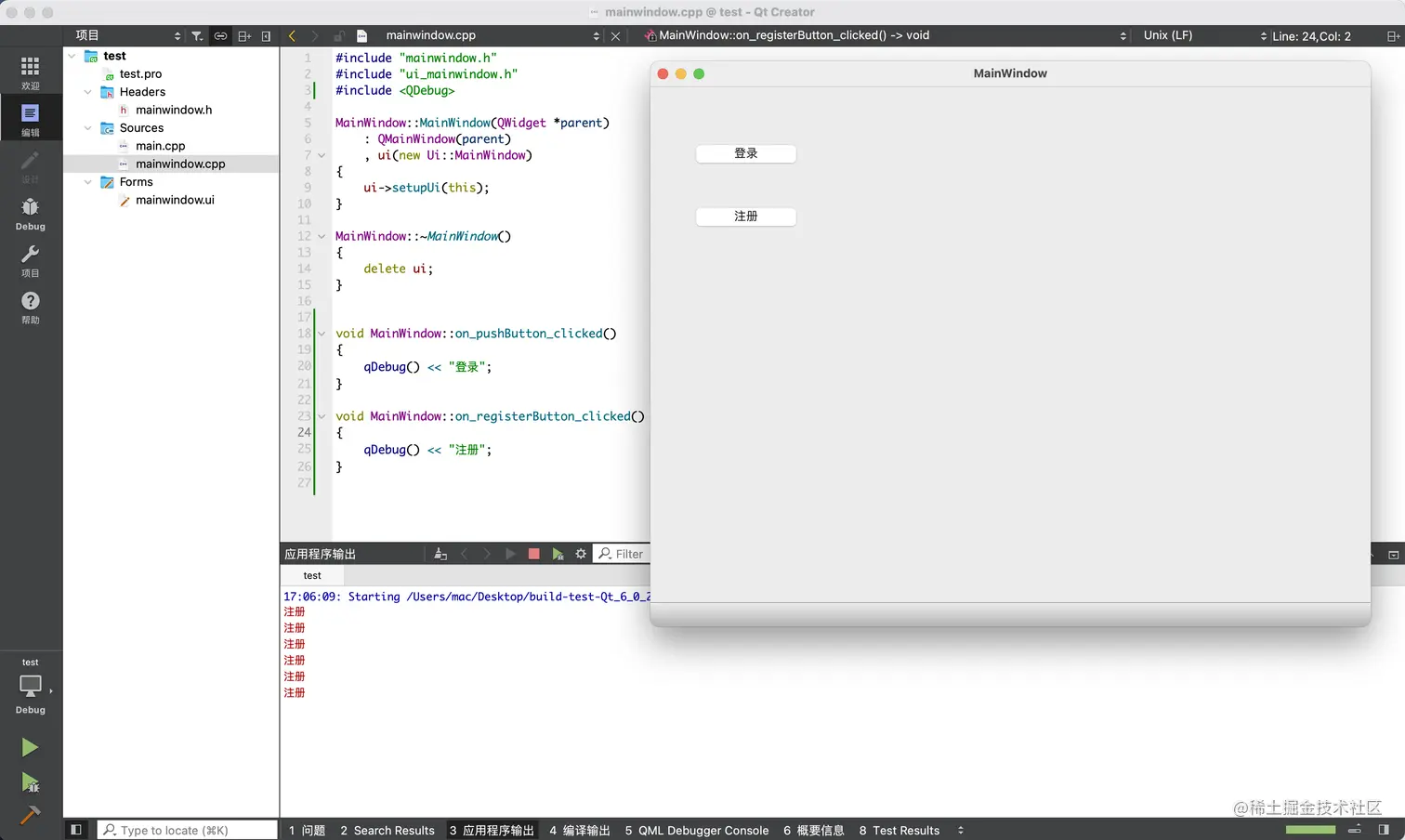Screen dimensions: 1405x840
Task: Fold the on_pushButton_clicked function at line 18
Action: click(322, 334)
